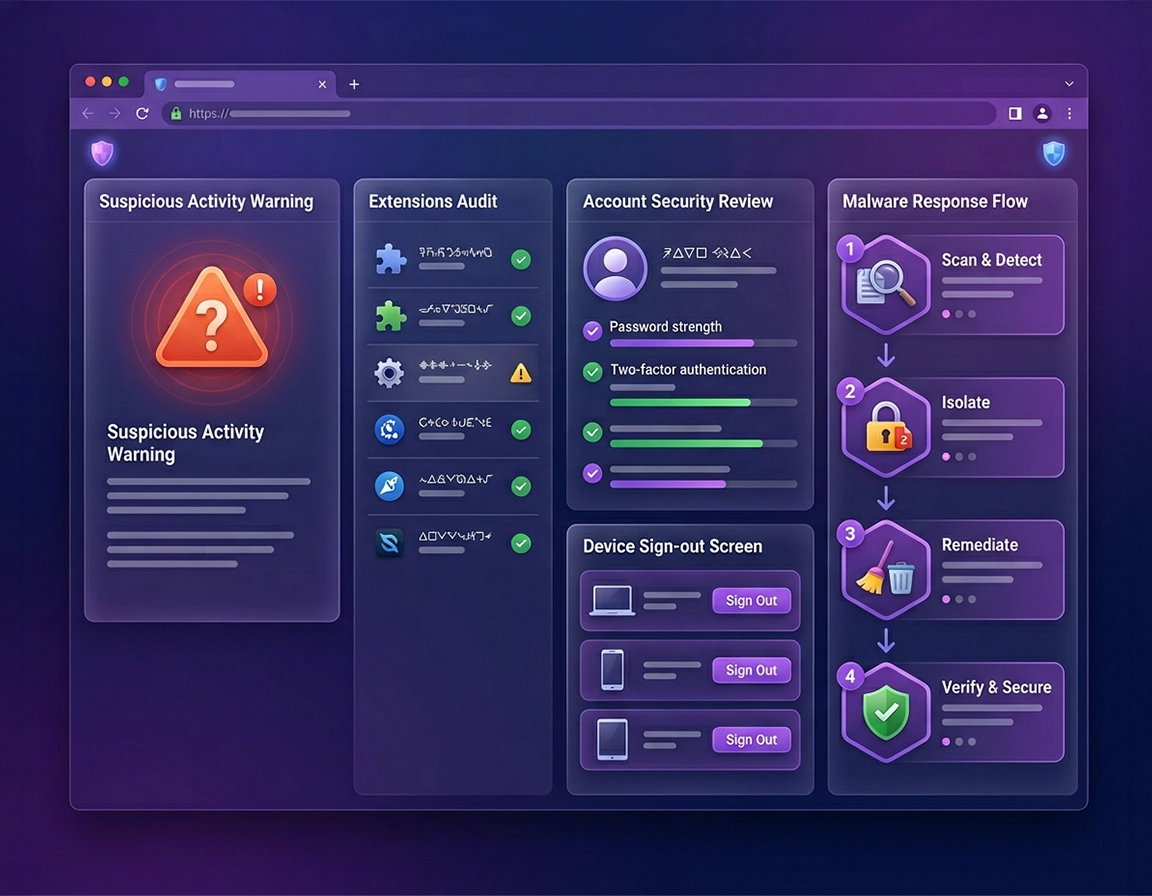
Task: Click the Two-factor authentication green bar
Action: click(703, 402)
